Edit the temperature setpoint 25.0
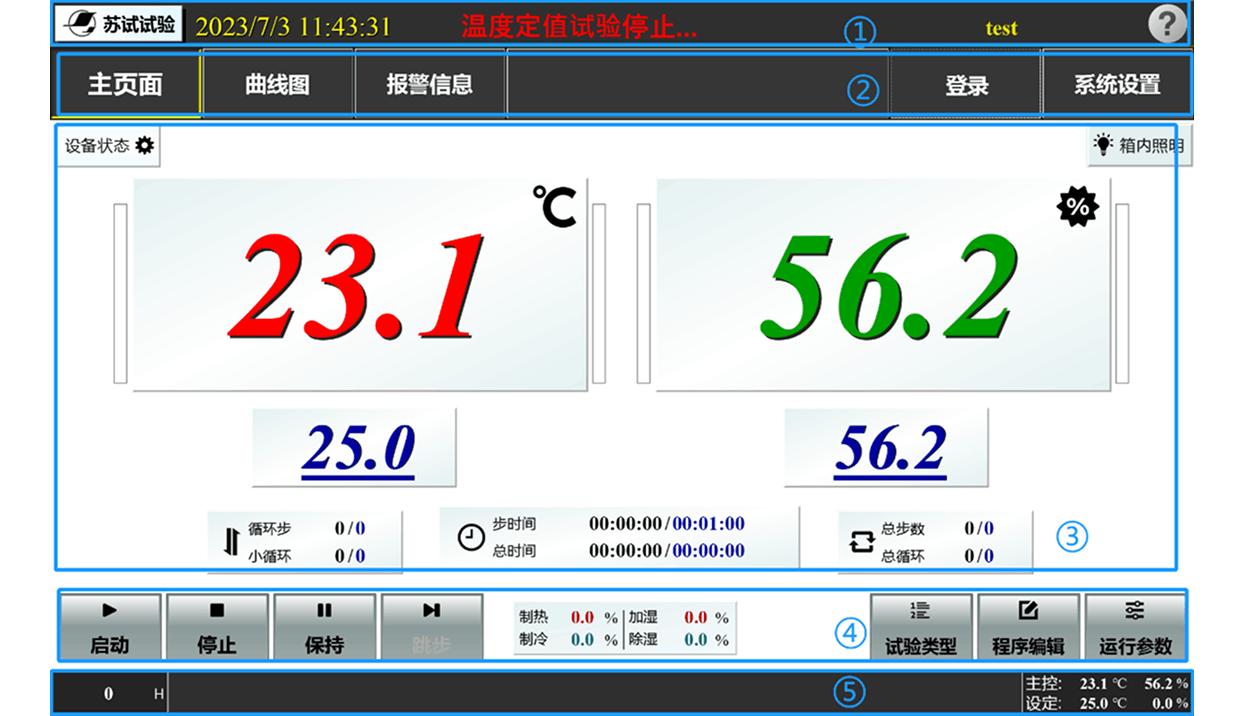The height and width of the screenshot is (716, 1244). click(x=355, y=448)
